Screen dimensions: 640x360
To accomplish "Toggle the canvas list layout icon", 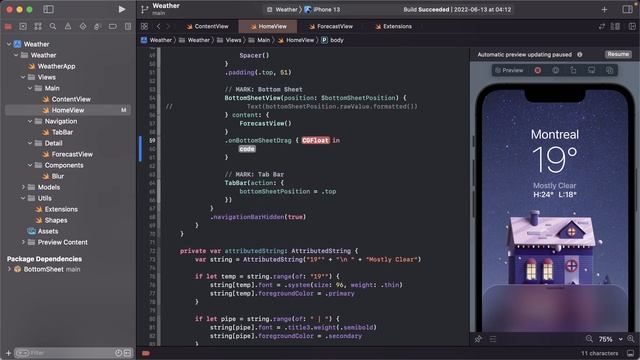I will [493, 339].
